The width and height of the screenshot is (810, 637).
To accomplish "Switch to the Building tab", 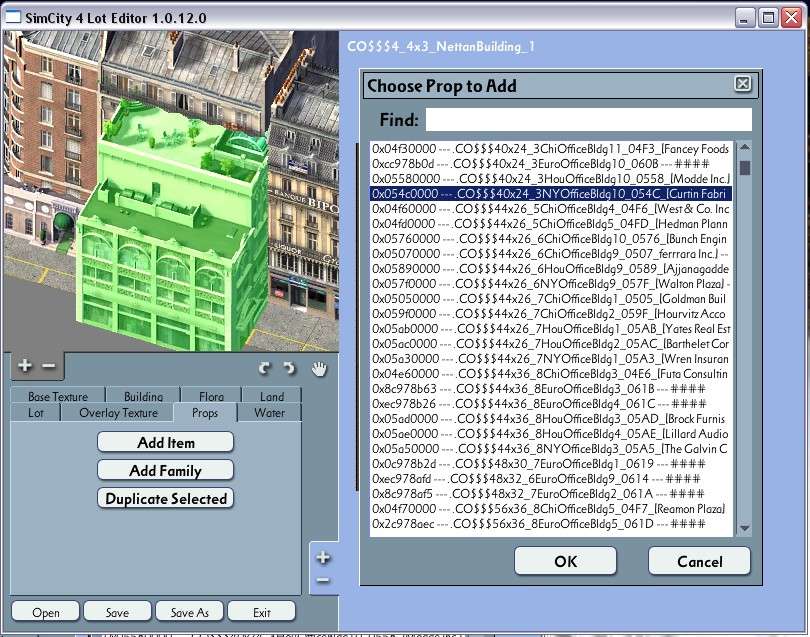I will pos(143,396).
